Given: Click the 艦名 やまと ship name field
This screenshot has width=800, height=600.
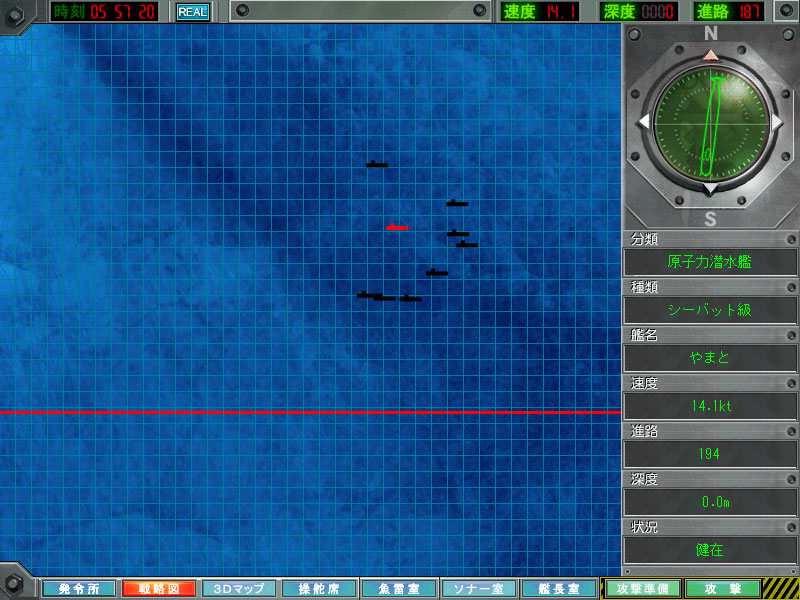Looking at the screenshot, I should click(710, 358).
